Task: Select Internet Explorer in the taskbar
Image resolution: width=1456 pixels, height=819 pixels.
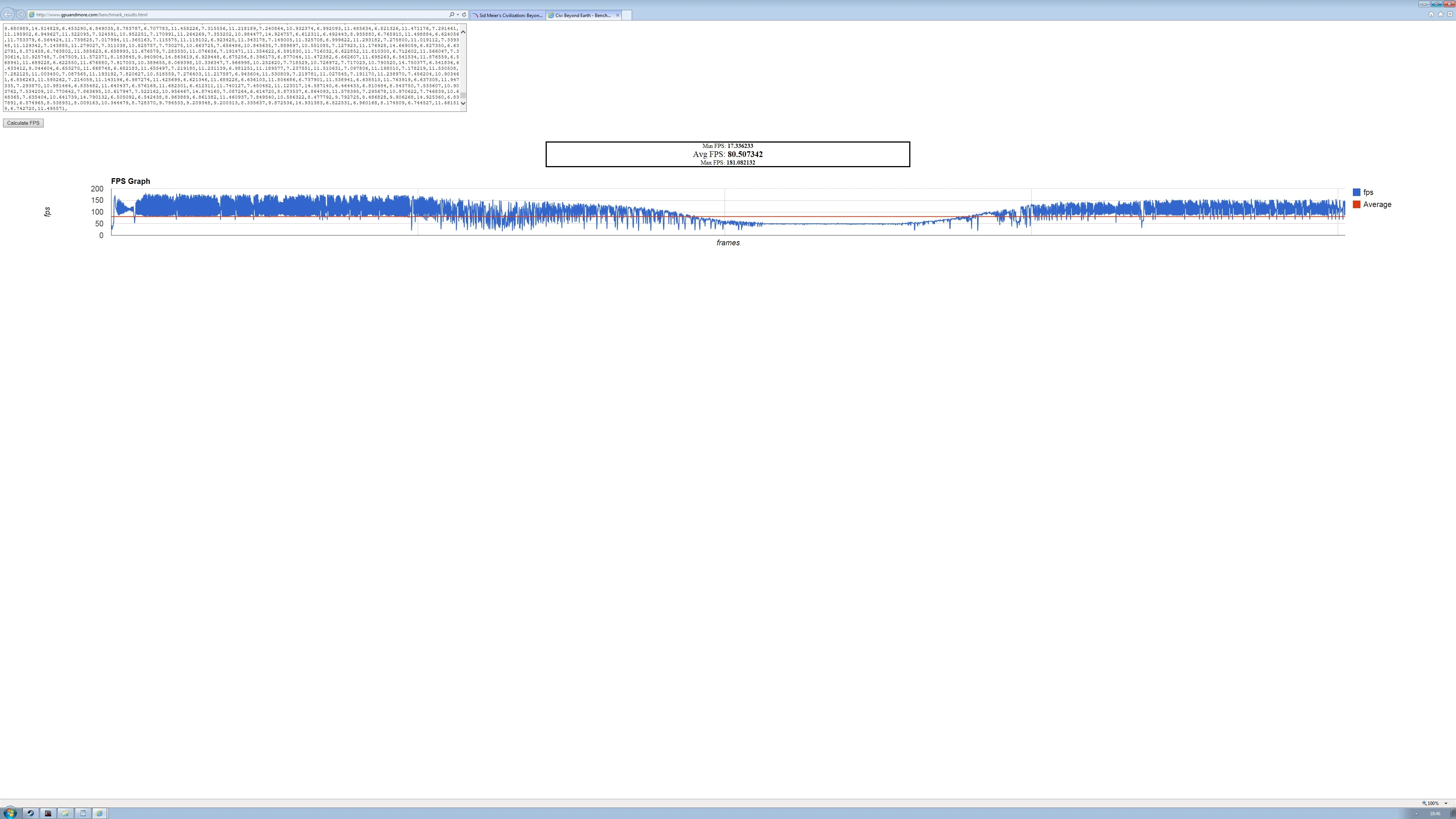Action: 99,813
